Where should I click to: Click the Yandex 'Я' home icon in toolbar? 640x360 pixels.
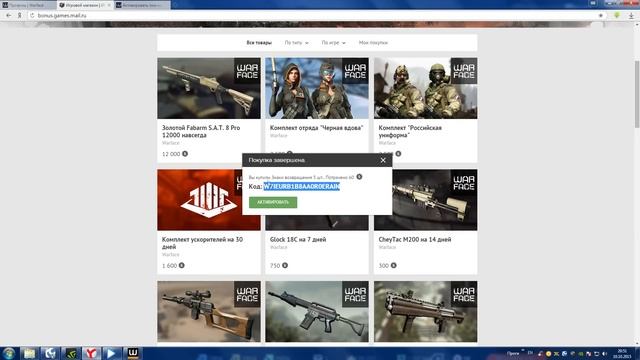coord(19,16)
